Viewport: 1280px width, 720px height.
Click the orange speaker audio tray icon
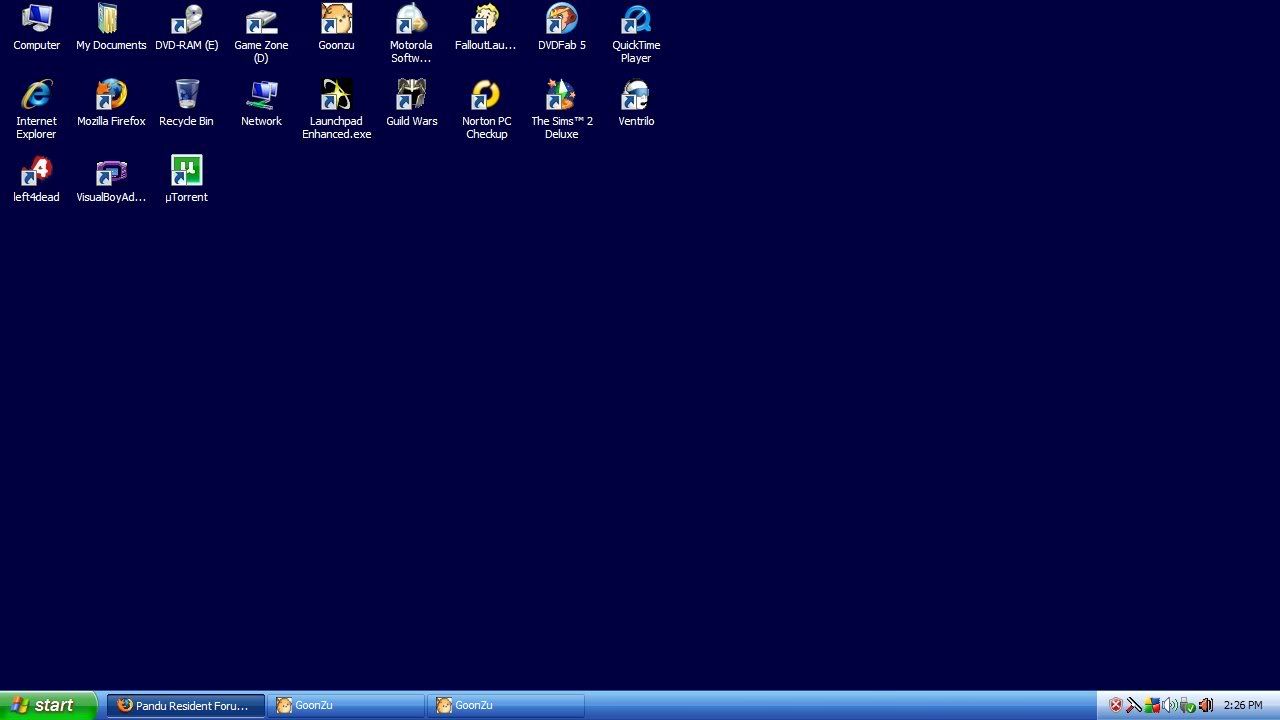[1205, 705]
